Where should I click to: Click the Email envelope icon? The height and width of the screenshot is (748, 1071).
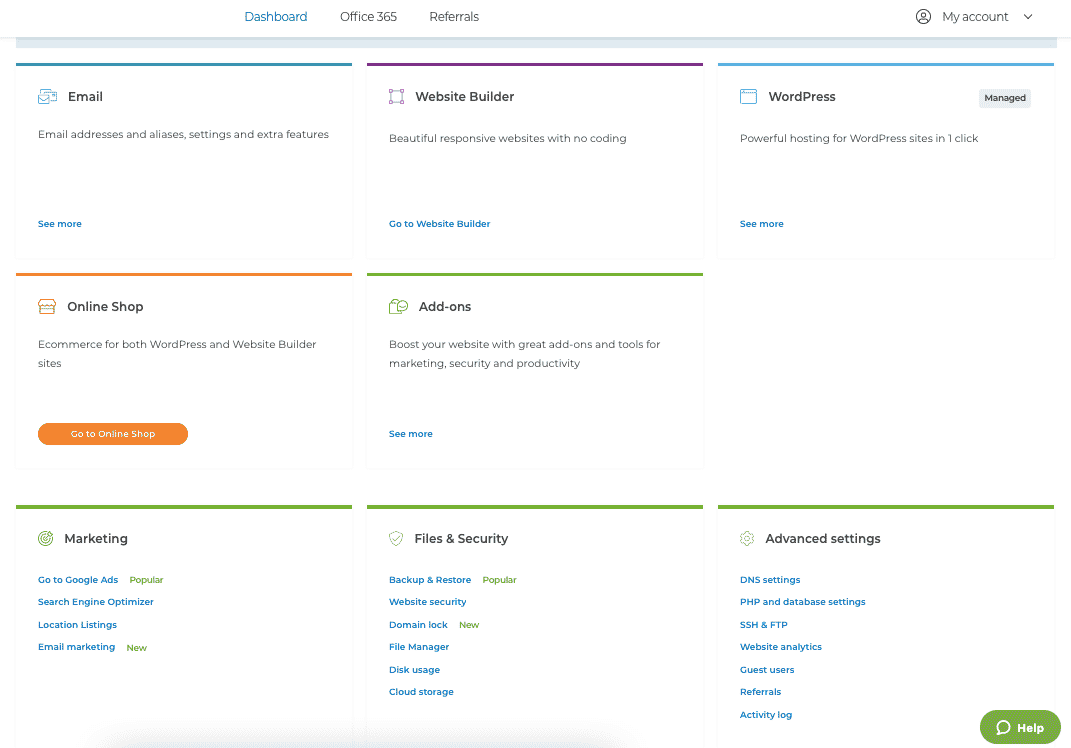47,96
